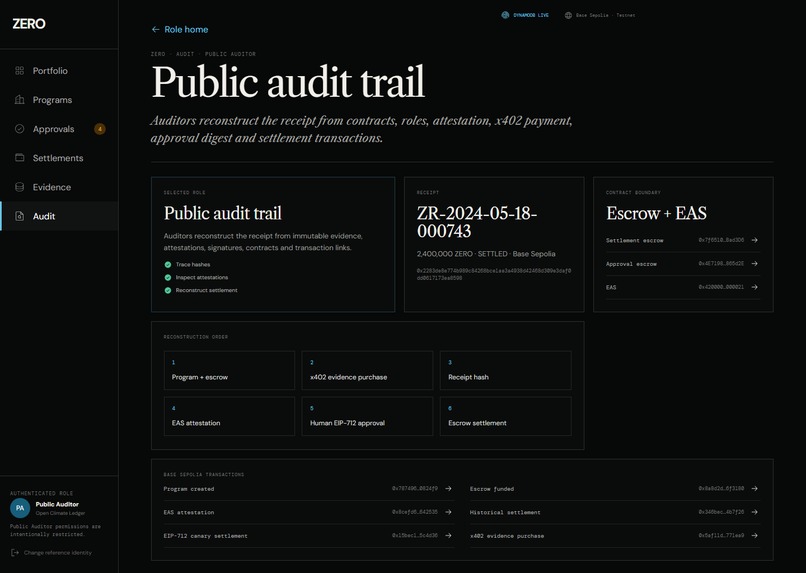Click the Portfolio grid icon

[20, 70]
